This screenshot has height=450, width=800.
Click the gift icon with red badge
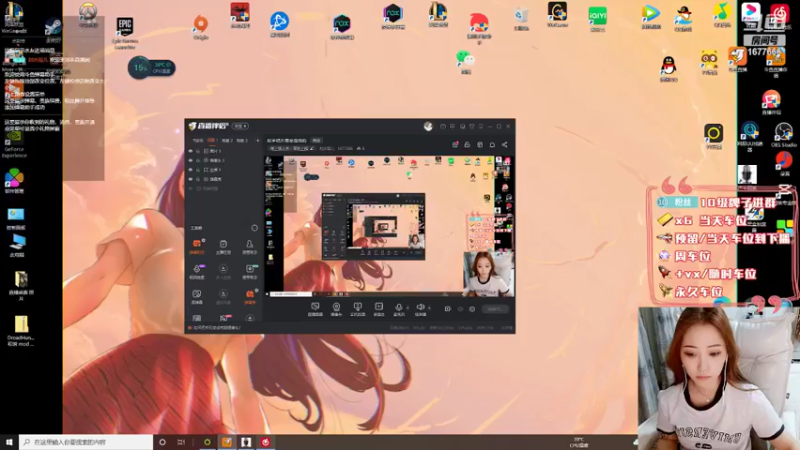point(455,145)
